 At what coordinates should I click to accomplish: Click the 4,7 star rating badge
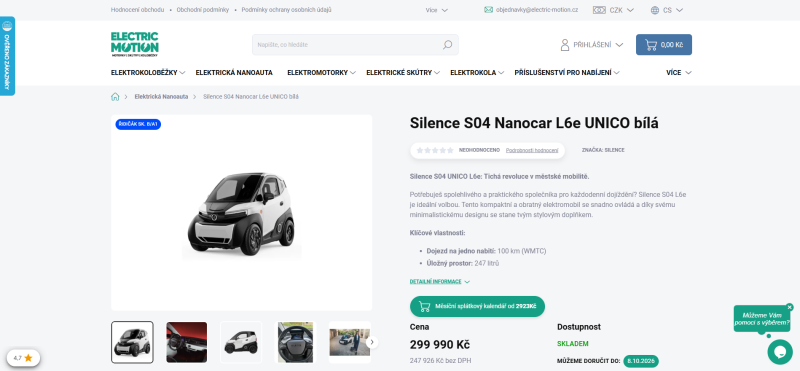pos(23,358)
